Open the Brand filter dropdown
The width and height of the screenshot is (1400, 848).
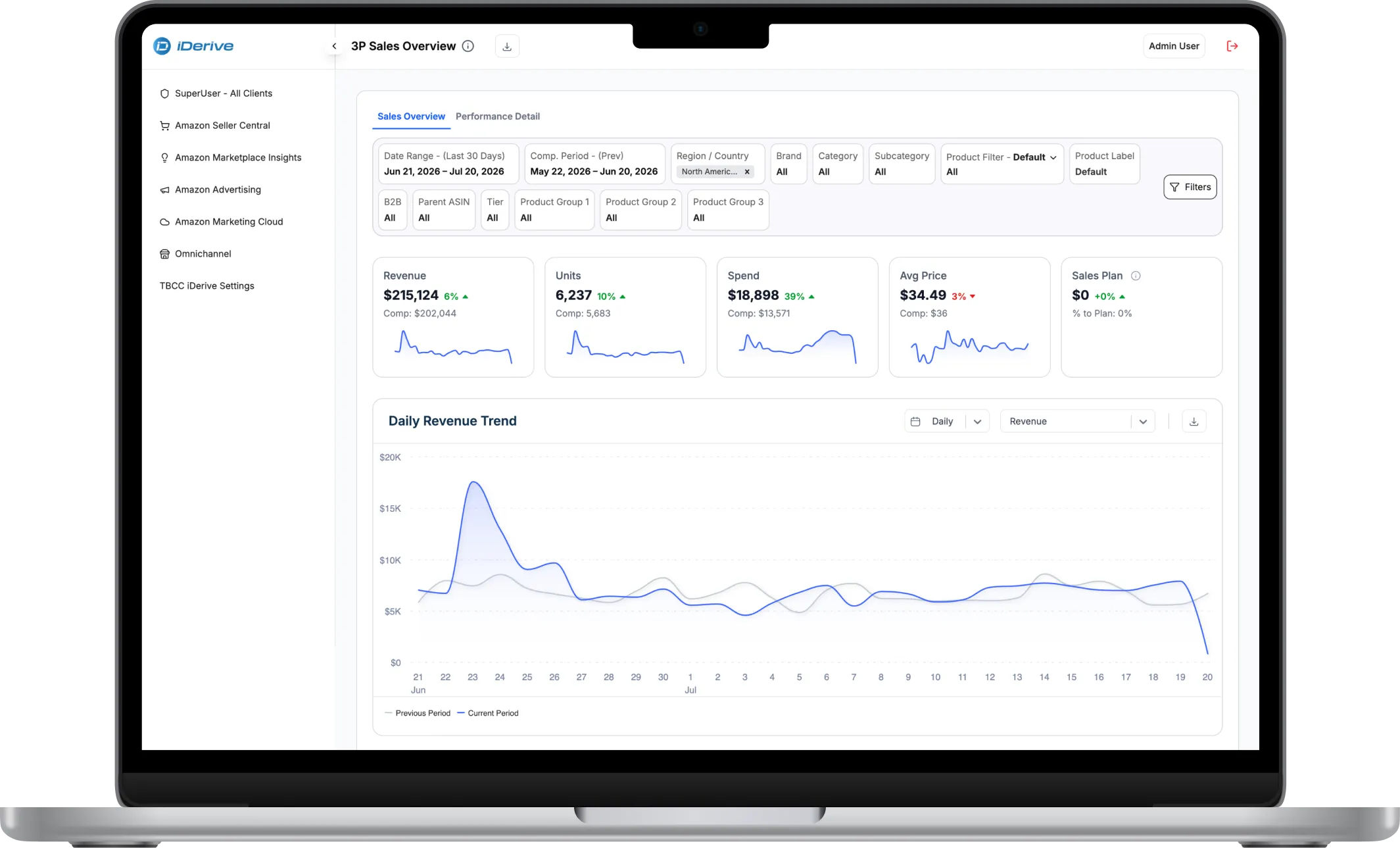click(x=788, y=164)
